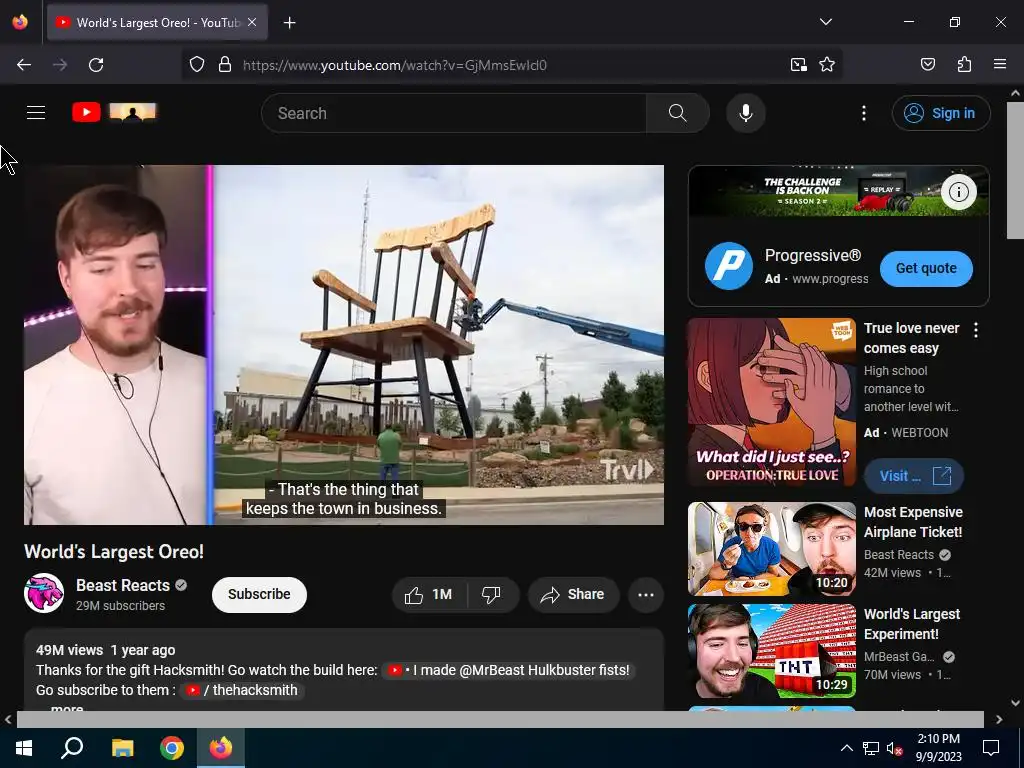Click the Sign in button
1024x768 pixels.
[x=940, y=113]
